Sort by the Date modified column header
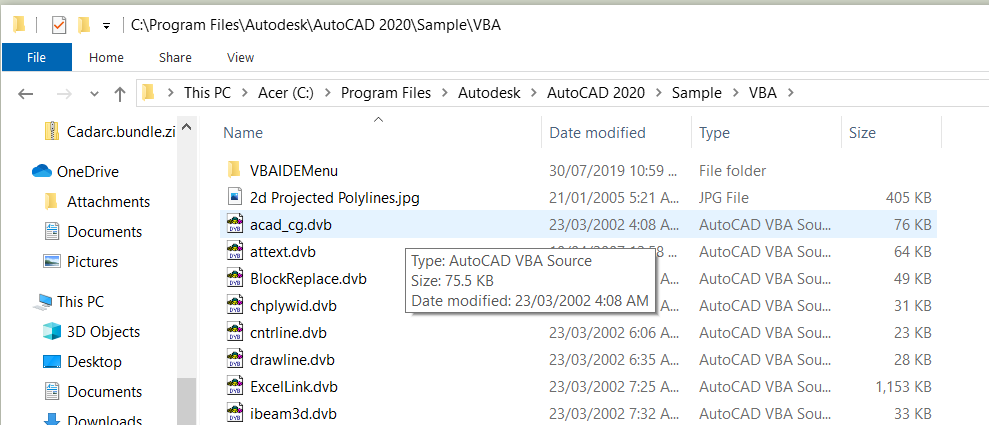989x425 pixels. pos(597,133)
